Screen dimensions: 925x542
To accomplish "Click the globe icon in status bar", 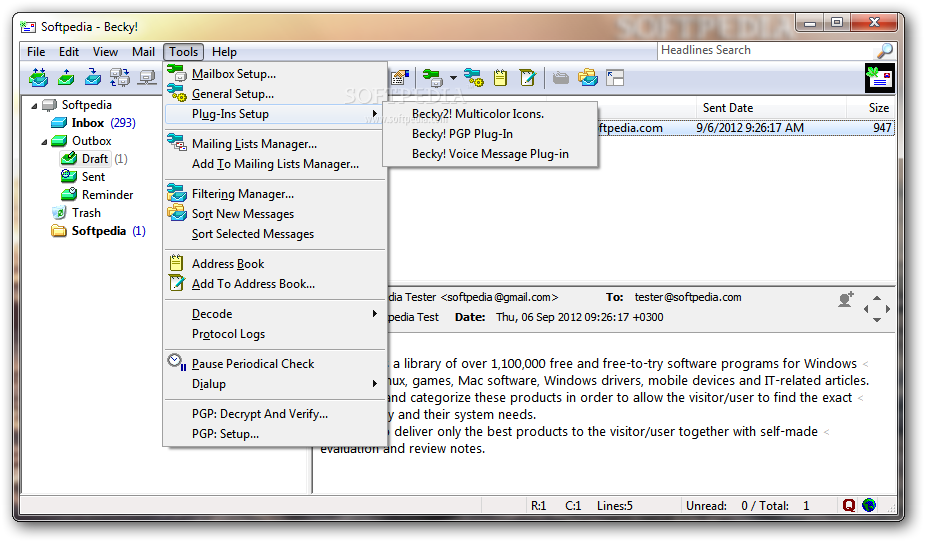I will 869,505.
